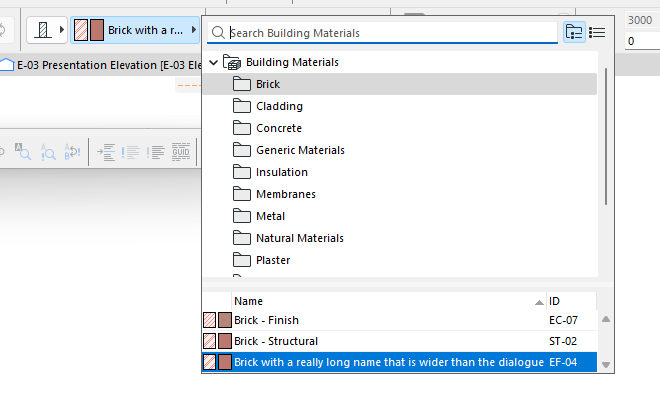Image resolution: width=660 pixels, height=394 pixels.
Task: Select the Brick folder
Action: (x=399, y=84)
